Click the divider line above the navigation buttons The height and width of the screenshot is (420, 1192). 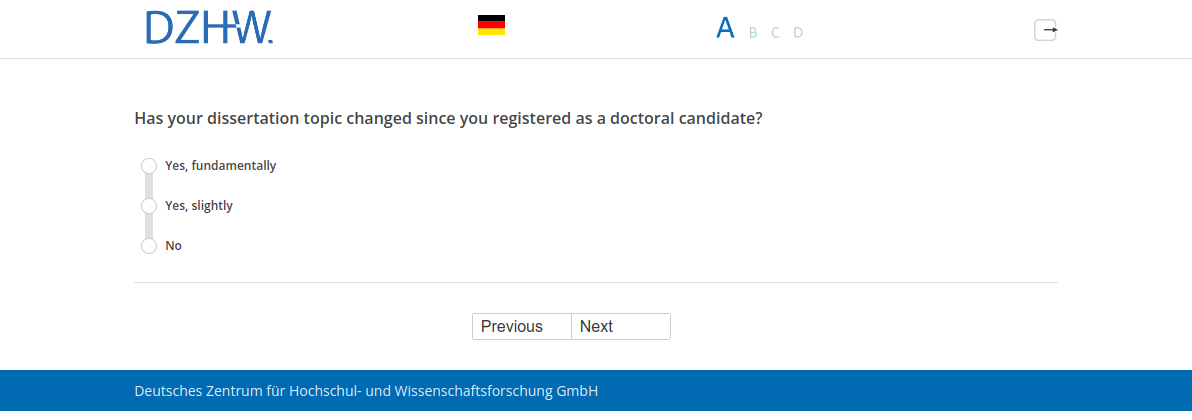pos(596,283)
